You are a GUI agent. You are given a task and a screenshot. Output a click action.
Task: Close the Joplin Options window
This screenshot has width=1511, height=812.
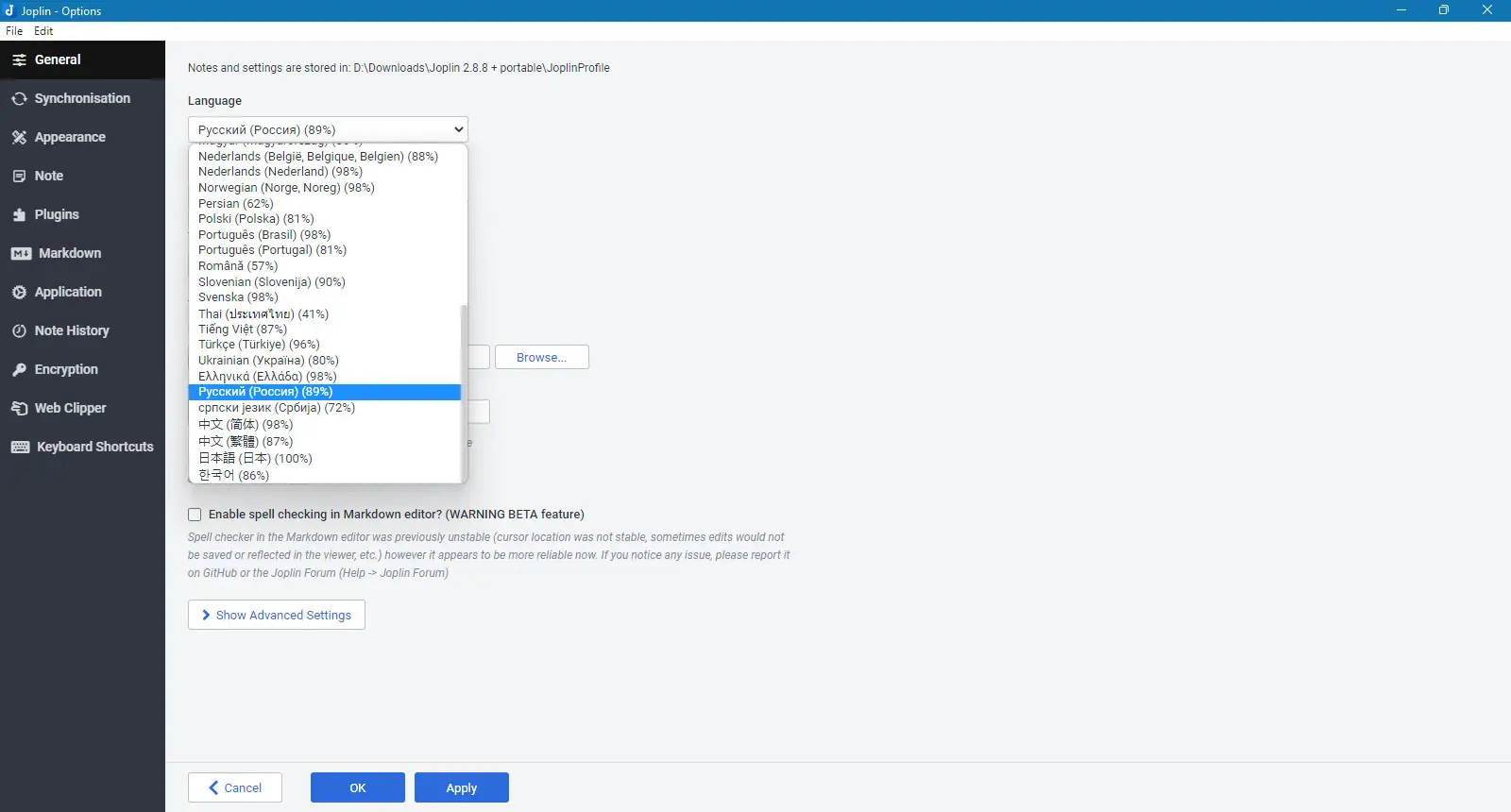(x=1487, y=10)
